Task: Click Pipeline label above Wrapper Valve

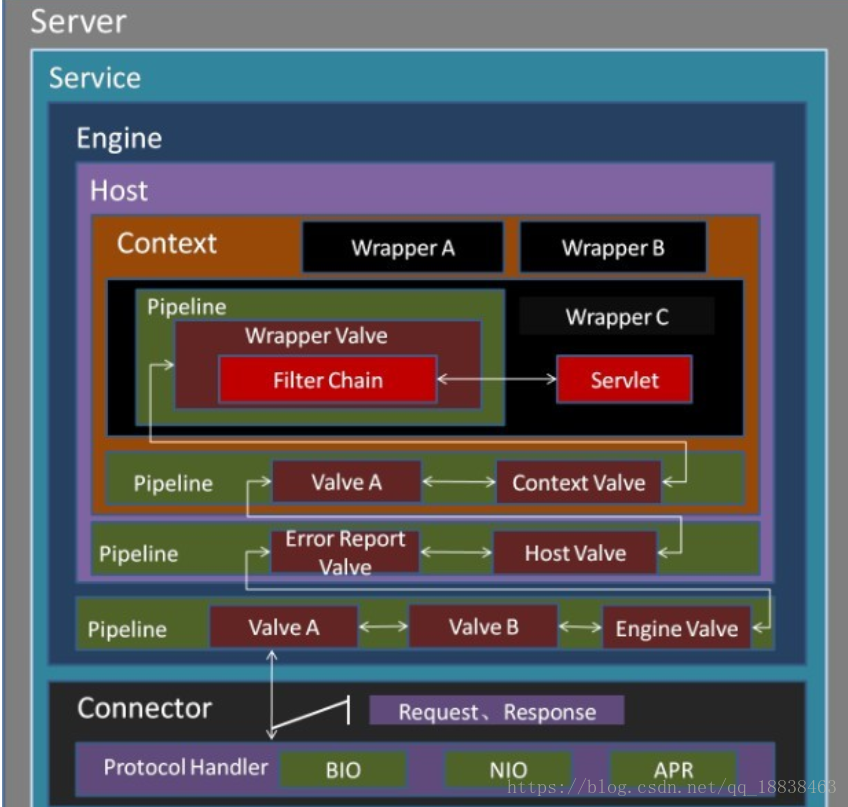Action: pyautogui.click(x=187, y=307)
